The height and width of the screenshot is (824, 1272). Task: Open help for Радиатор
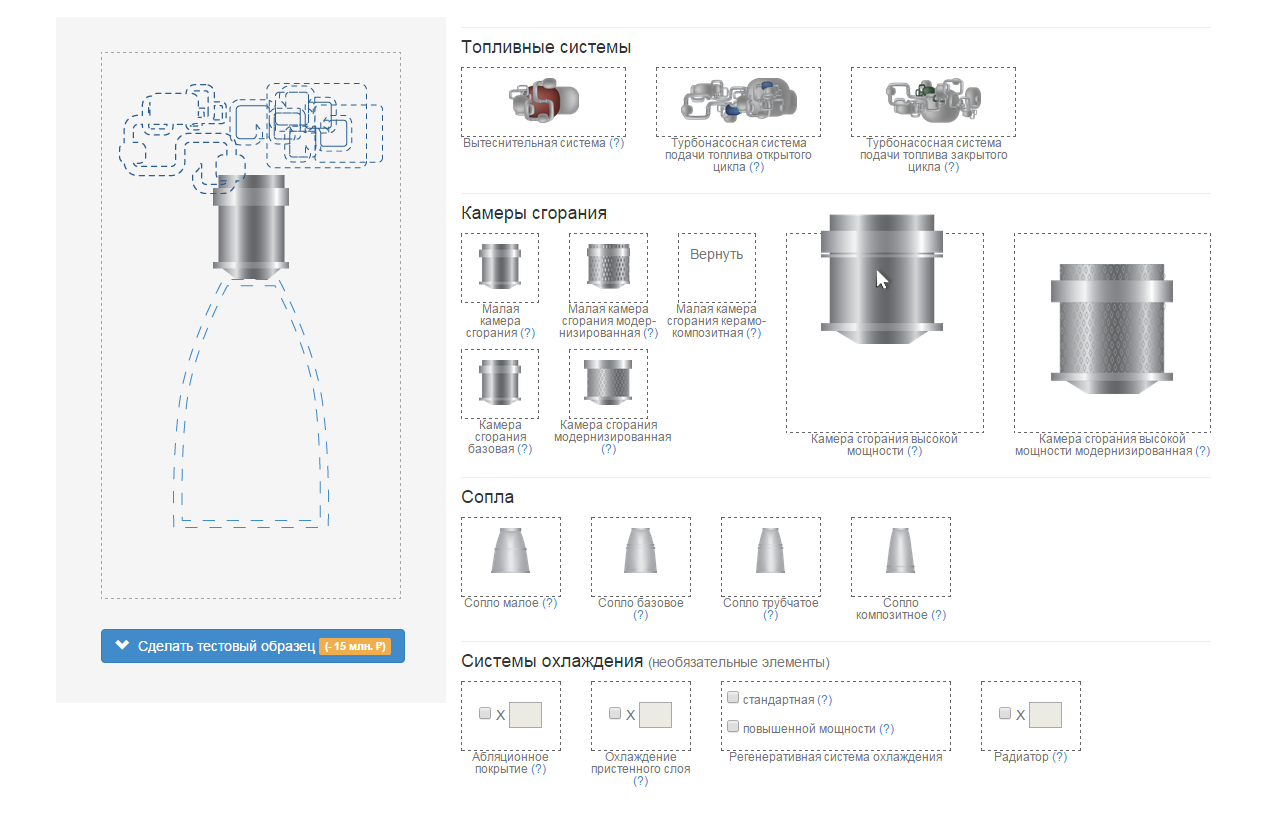1060,757
